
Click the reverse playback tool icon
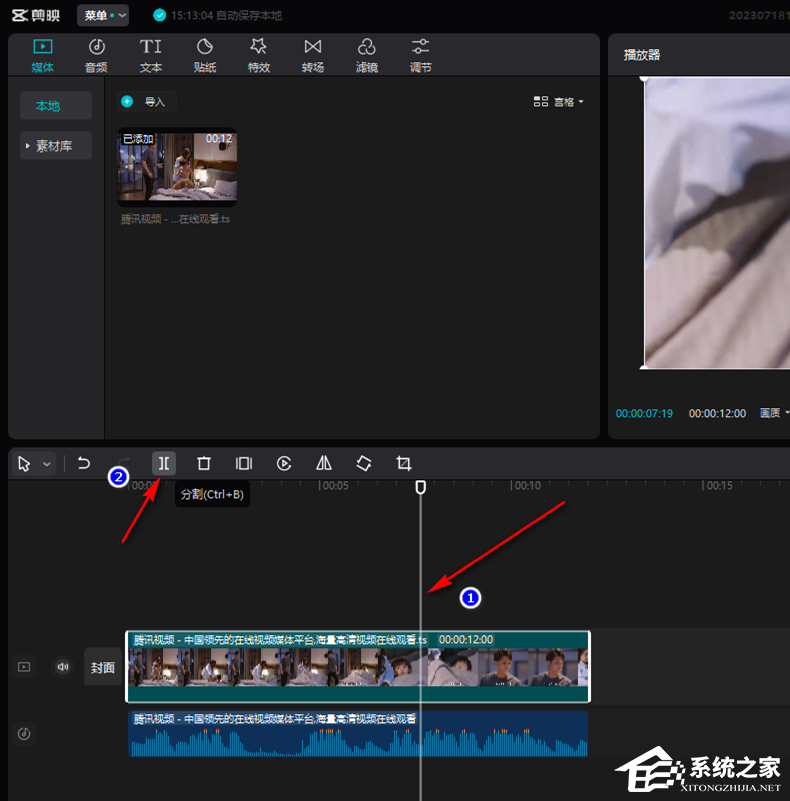click(x=284, y=463)
